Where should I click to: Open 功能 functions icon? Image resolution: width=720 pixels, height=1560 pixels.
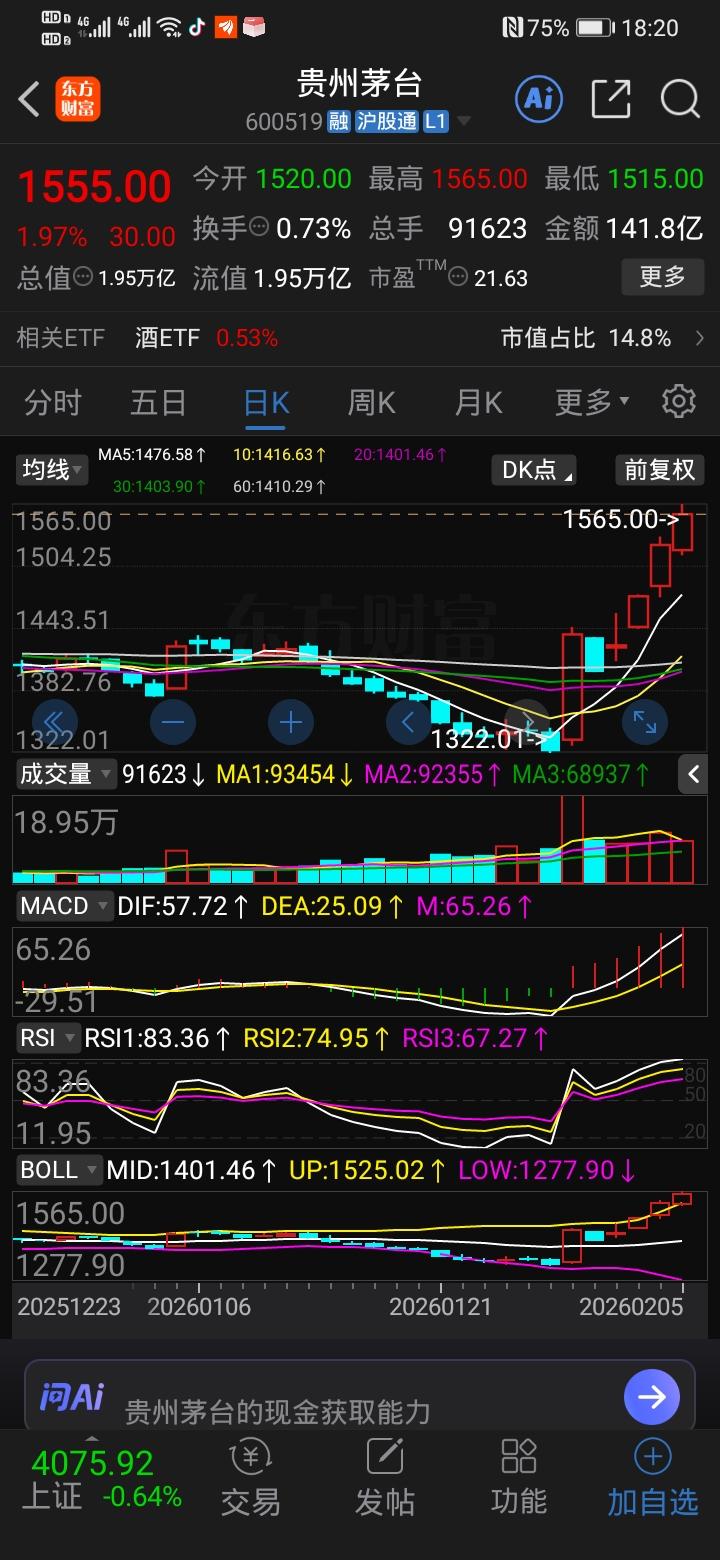click(x=519, y=1479)
